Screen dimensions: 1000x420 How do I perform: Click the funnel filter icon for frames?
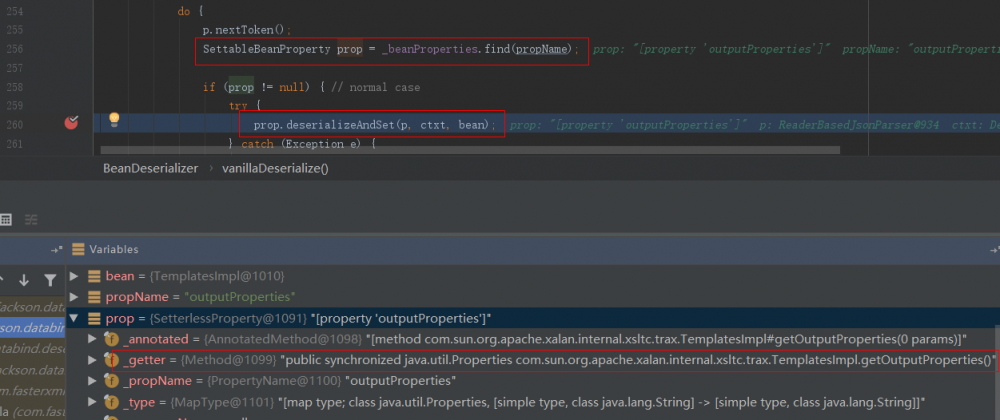click(50, 280)
